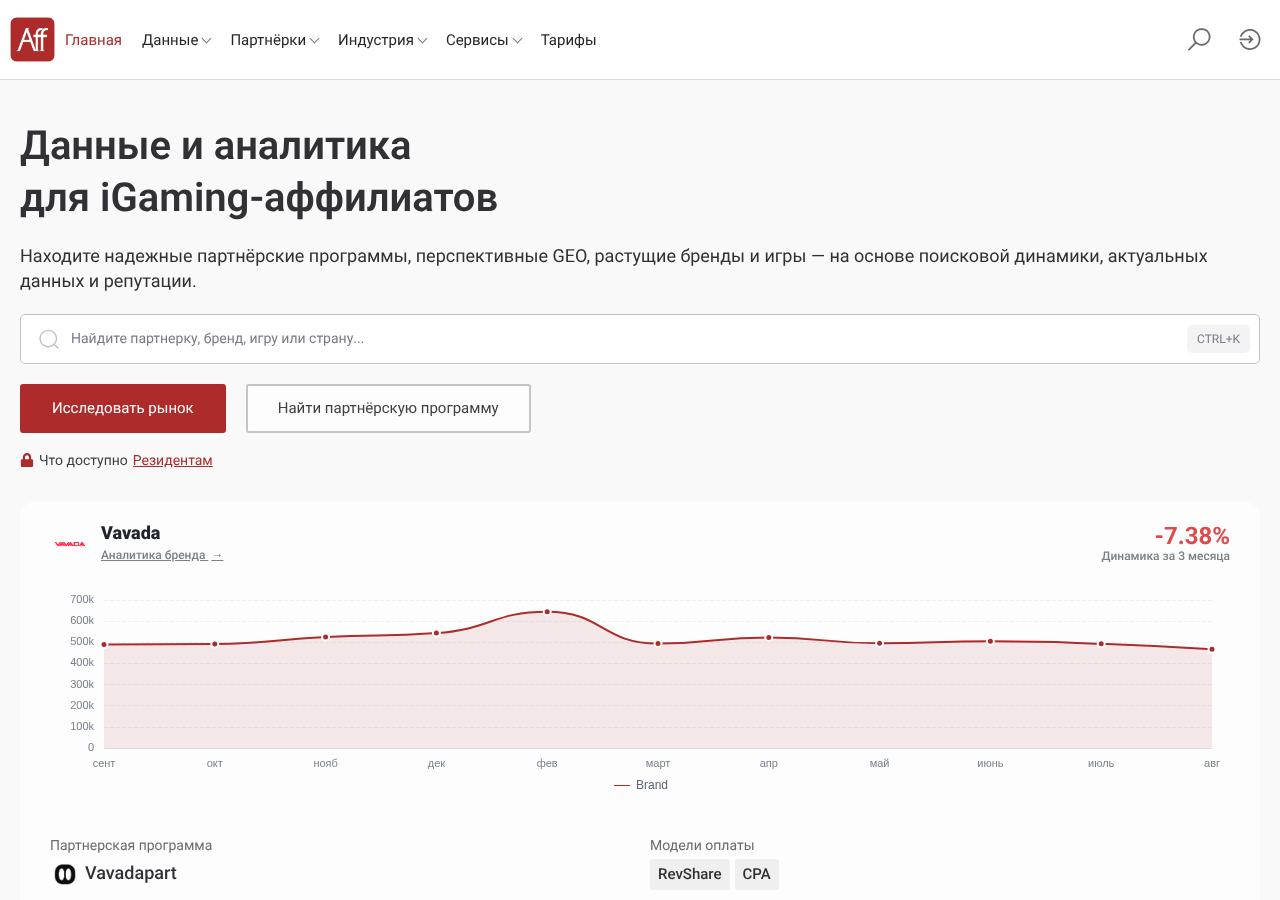Screen dimensions: 1280x900
Task: Select the авг data point on chart
Action: coord(1212,649)
